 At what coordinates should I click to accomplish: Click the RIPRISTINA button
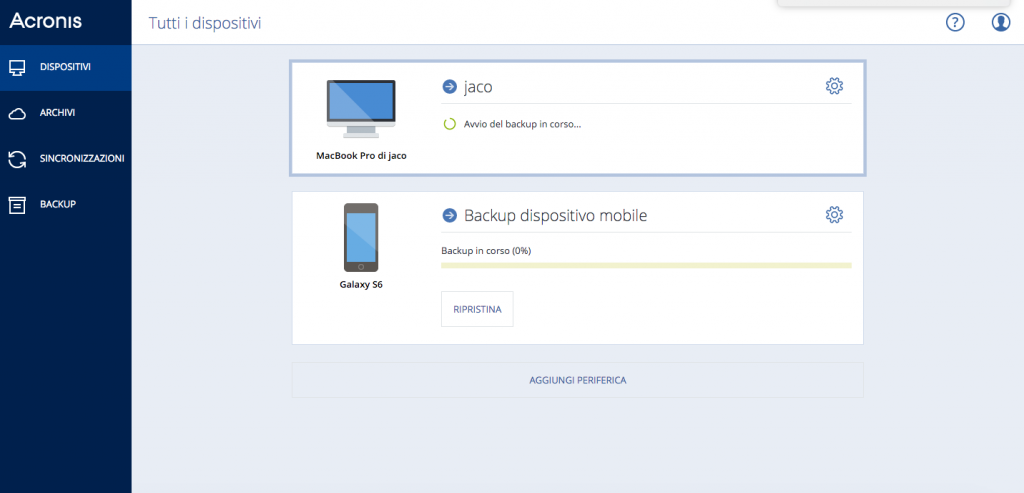pyautogui.click(x=477, y=310)
